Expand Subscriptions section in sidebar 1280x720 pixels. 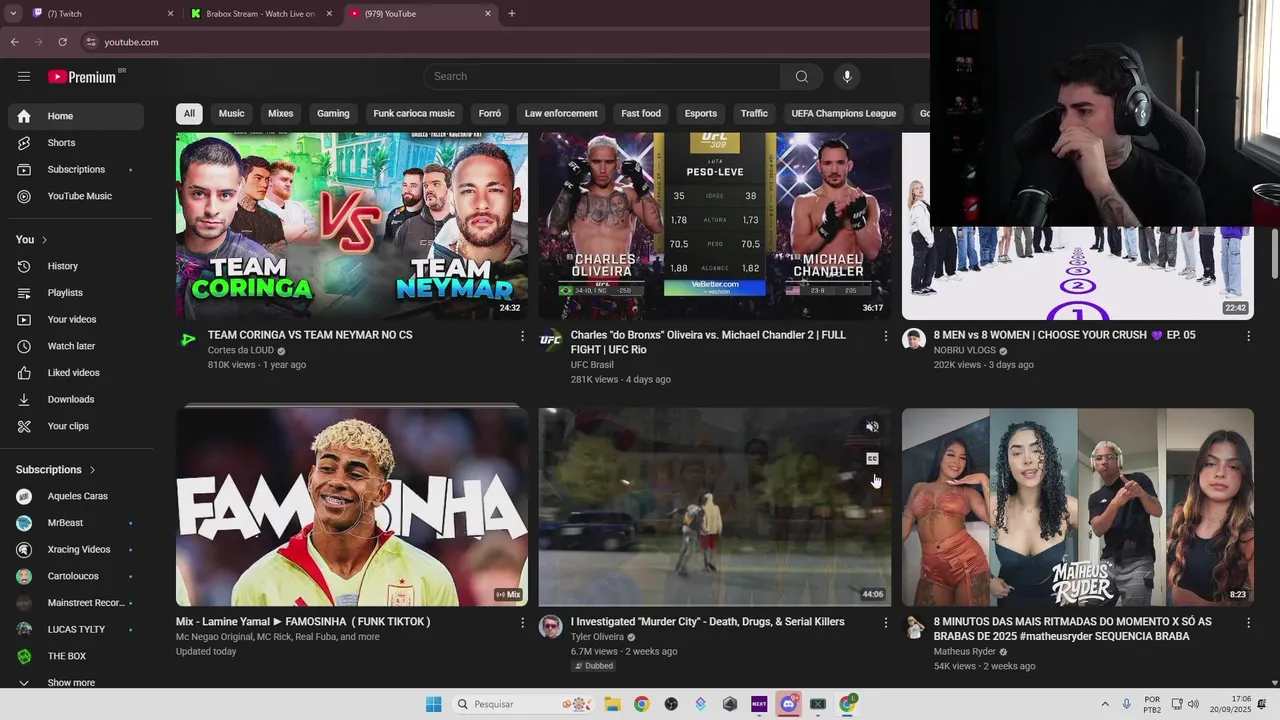[x=56, y=470]
